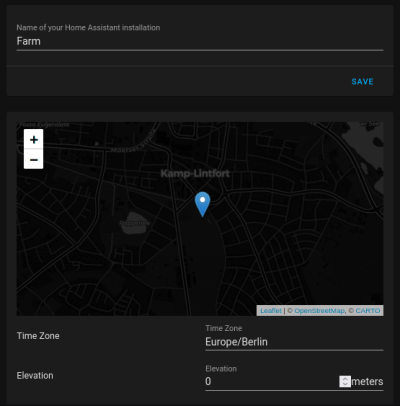Click the installation name caption text
Image resolution: width=400 pixels, height=406 pixels.
(x=88, y=28)
